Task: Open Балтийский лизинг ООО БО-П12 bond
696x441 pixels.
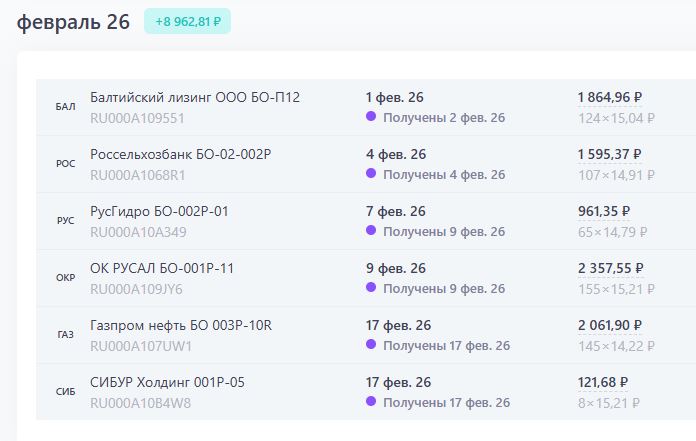Action: coord(195,97)
